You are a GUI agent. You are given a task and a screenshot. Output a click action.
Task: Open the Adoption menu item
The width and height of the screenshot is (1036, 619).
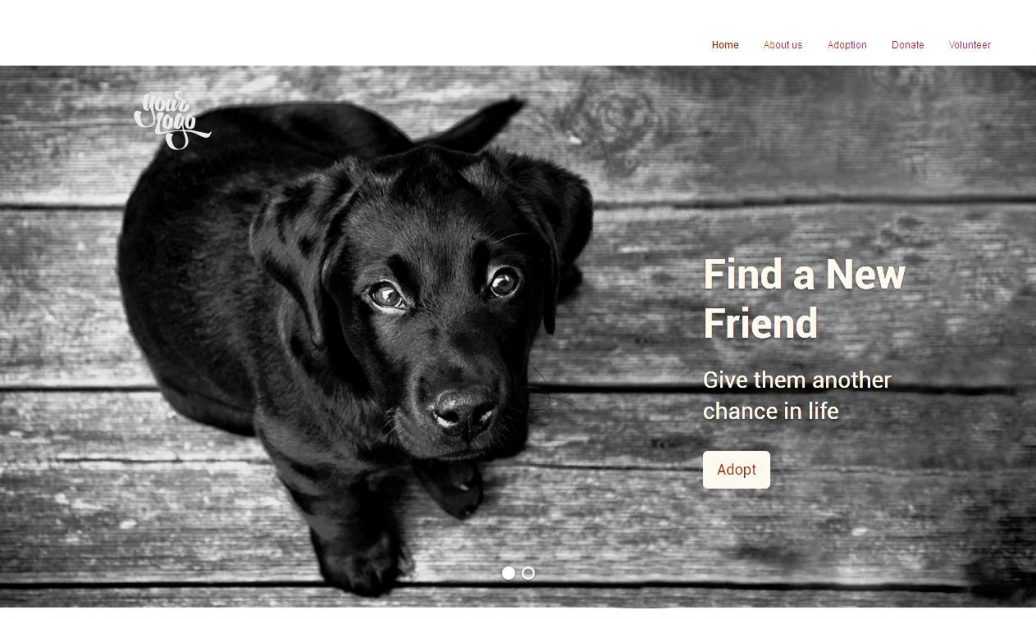(x=846, y=45)
